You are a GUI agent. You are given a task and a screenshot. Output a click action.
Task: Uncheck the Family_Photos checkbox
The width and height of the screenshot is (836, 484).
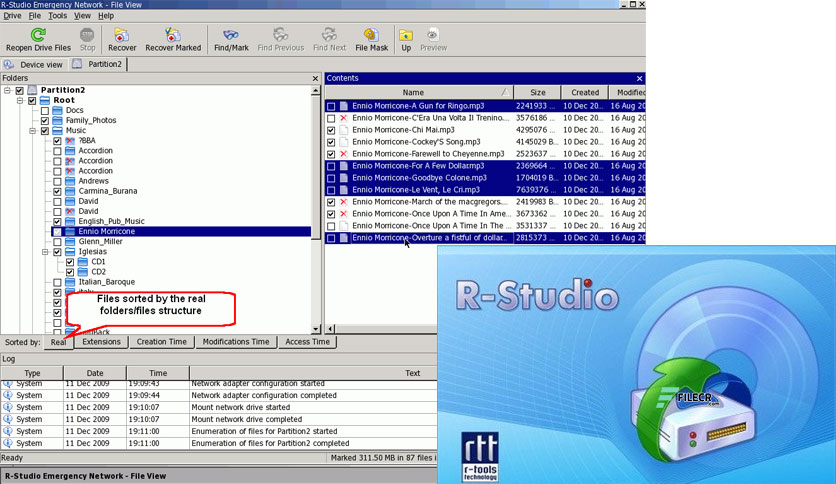(x=45, y=121)
